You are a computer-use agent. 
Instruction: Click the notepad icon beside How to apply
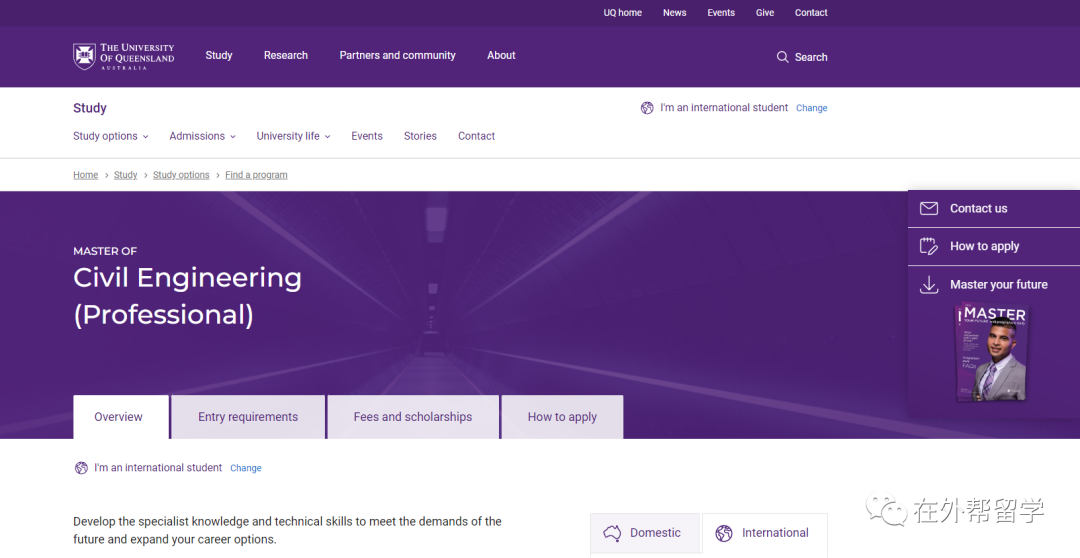pyautogui.click(x=929, y=246)
